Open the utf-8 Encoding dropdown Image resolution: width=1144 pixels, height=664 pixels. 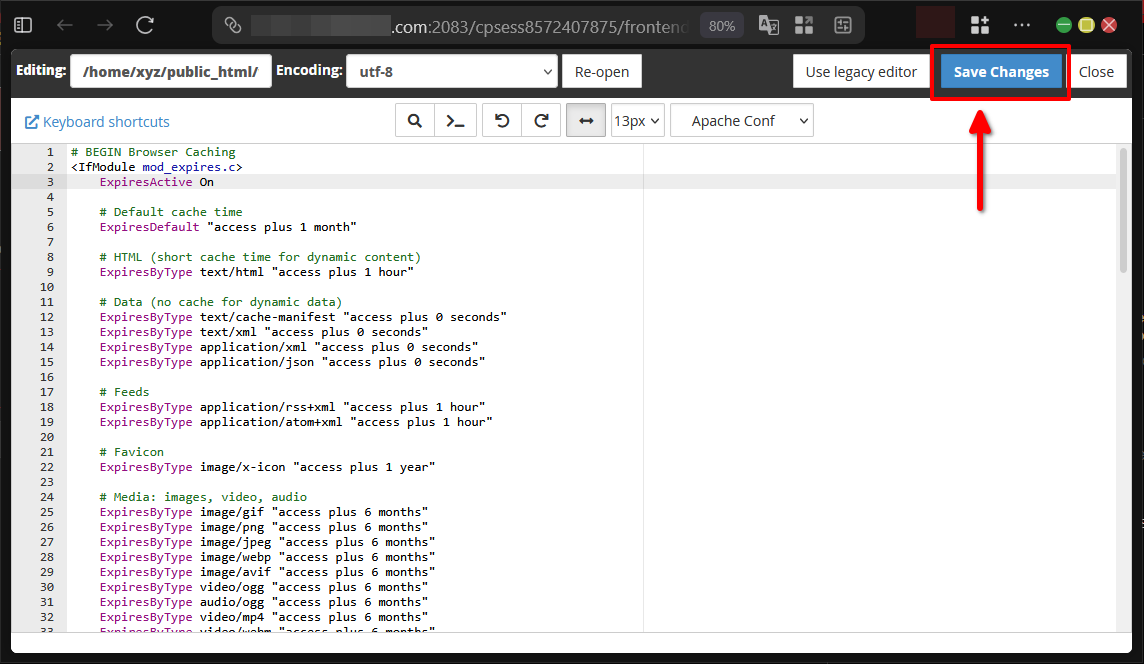click(x=452, y=71)
